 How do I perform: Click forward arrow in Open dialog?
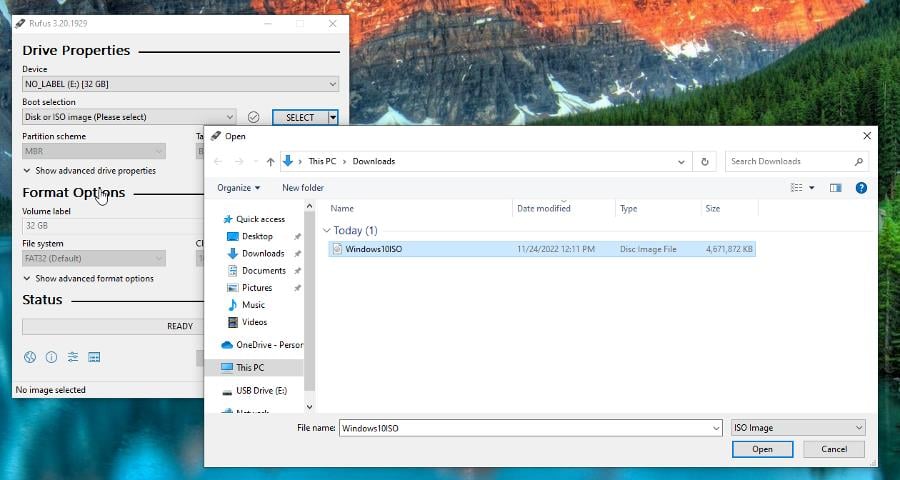239,162
